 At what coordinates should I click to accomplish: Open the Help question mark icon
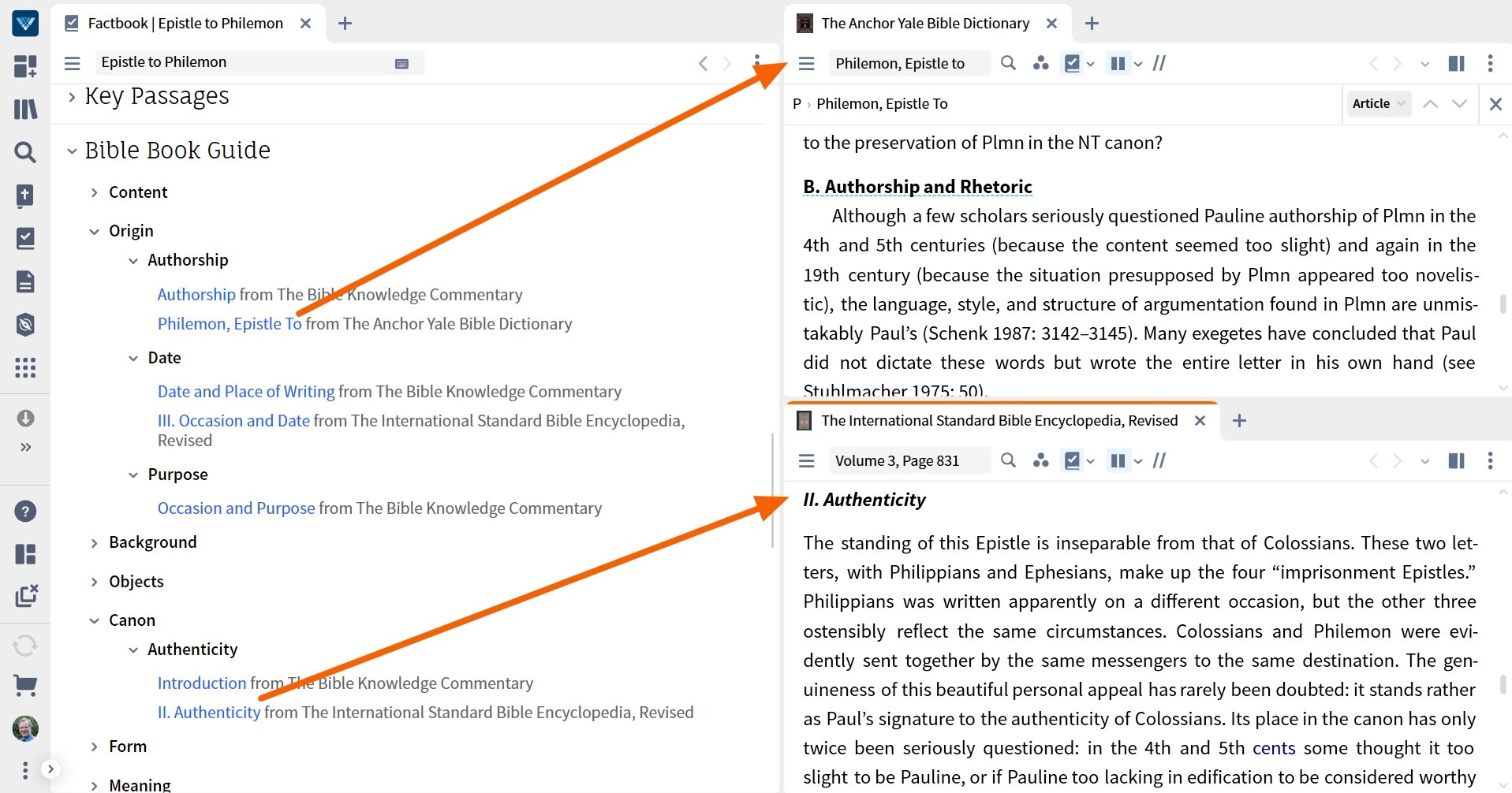tap(25, 512)
